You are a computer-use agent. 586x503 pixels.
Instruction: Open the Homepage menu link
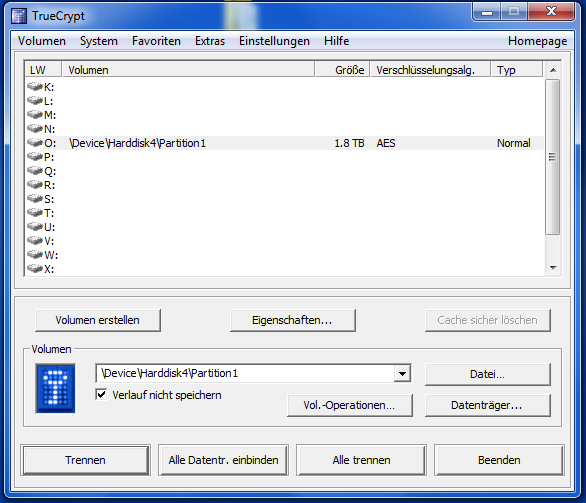537,41
